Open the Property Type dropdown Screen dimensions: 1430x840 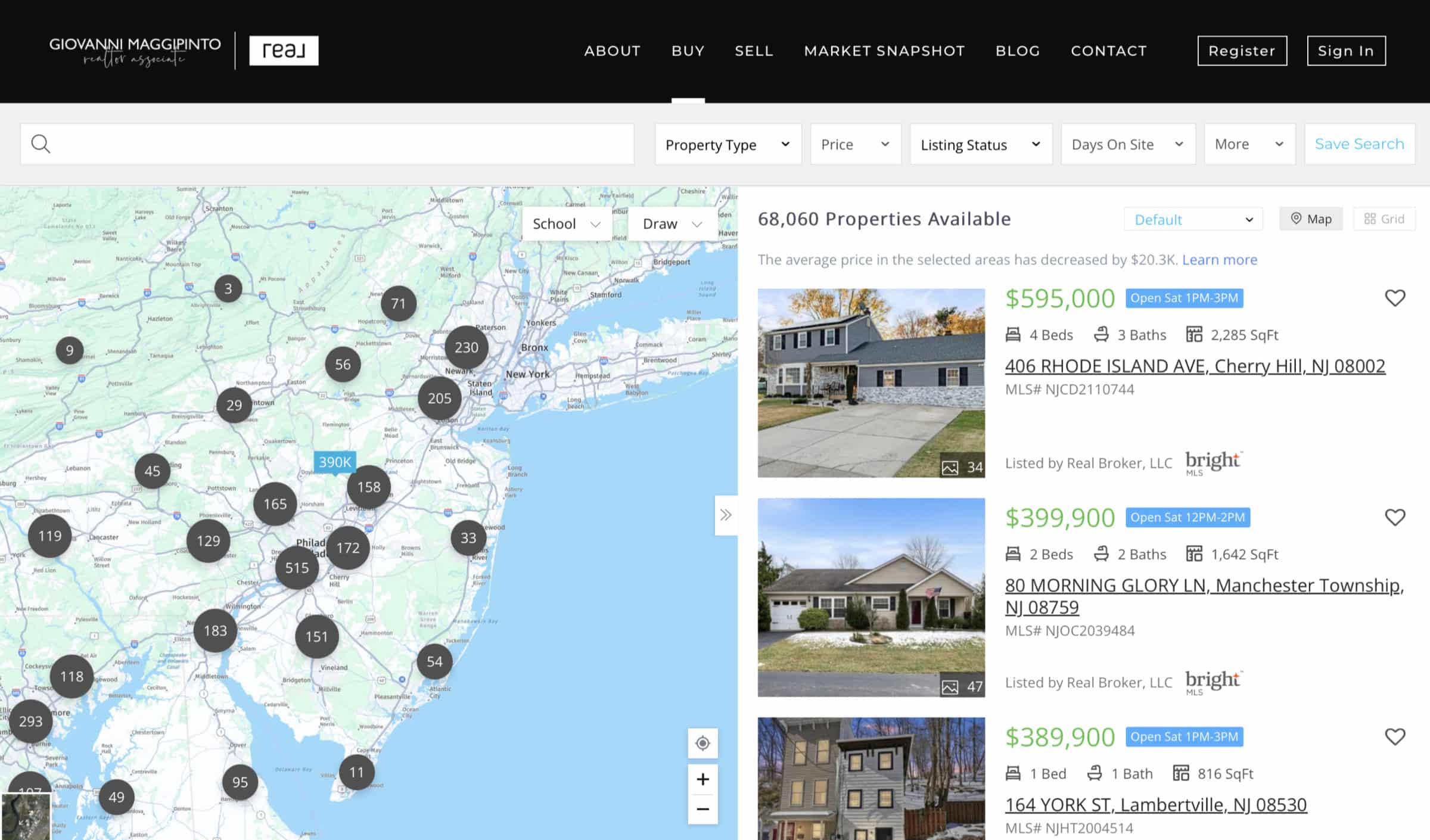(728, 144)
